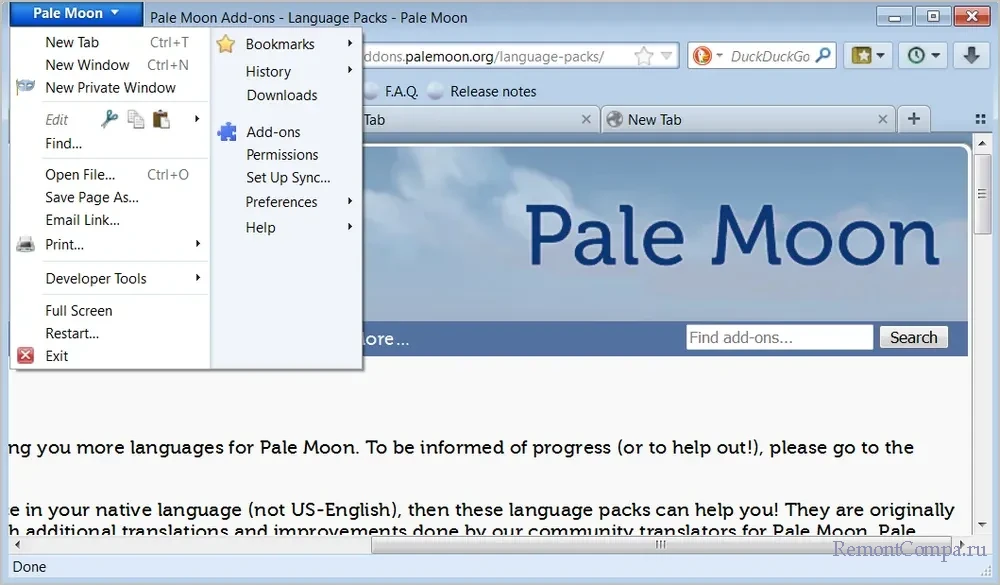Choose Set Up Sync... menu item

click(286, 178)
